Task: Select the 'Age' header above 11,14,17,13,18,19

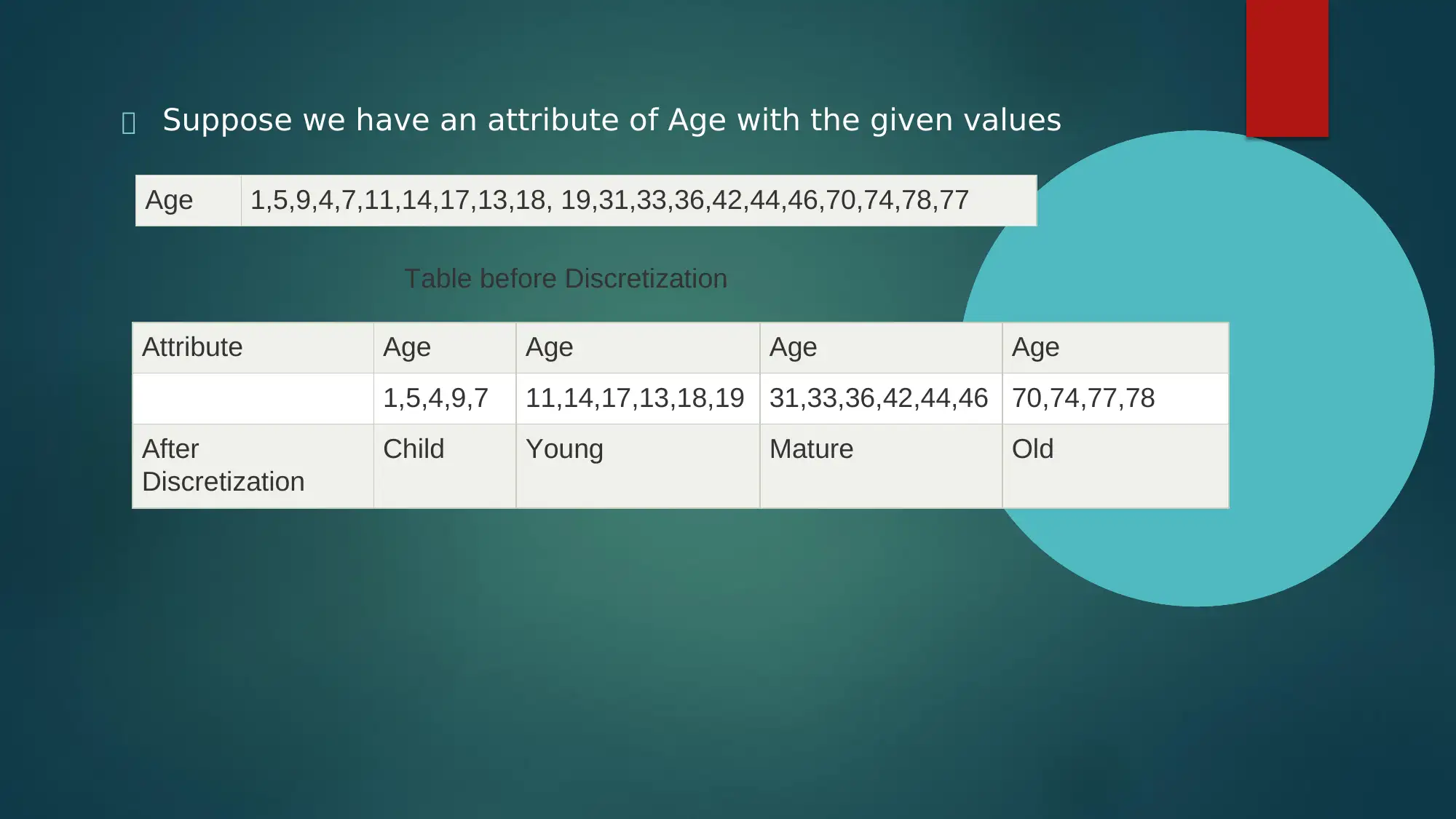Action: (x=638, y=348)
